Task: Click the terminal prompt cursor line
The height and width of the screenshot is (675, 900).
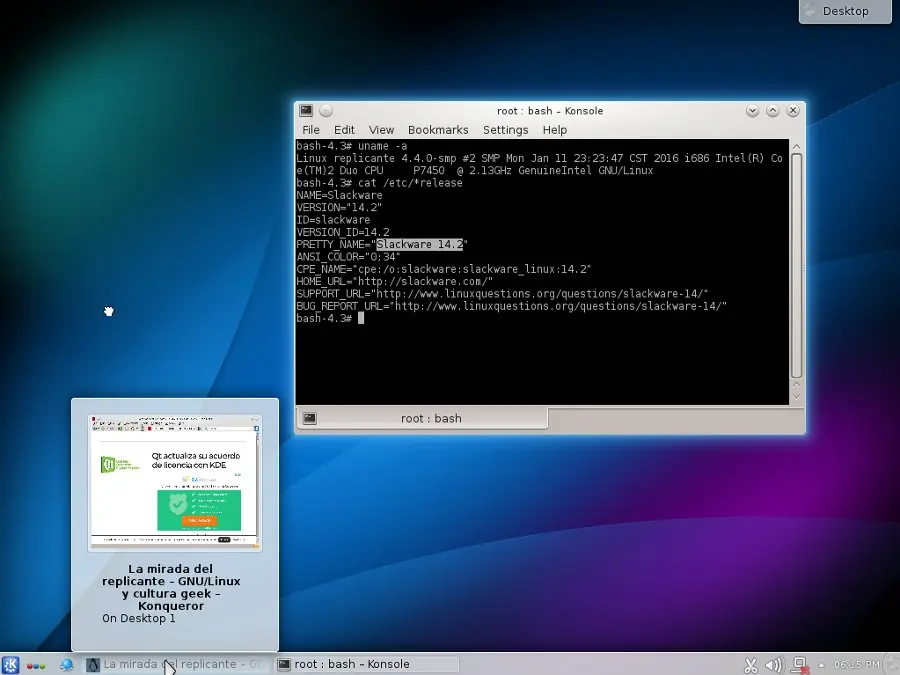Action: (330, 318)
